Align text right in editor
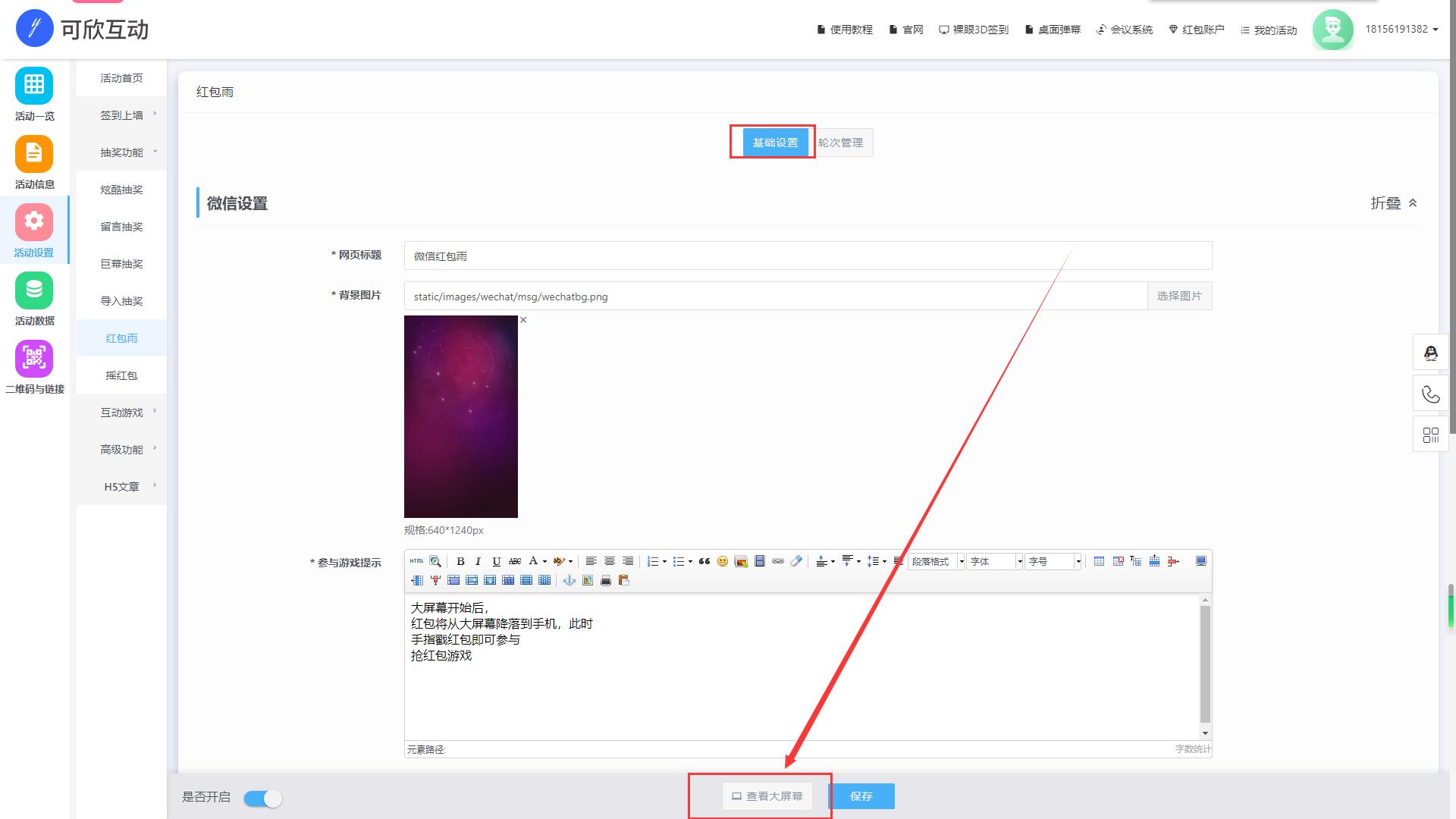The image size is (1456, 819). click(628, 561)
